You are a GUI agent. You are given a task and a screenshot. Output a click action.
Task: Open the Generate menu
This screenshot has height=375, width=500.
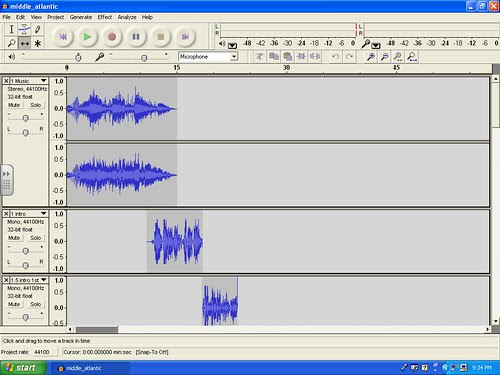pyautogui.click(x=81, y=17)
